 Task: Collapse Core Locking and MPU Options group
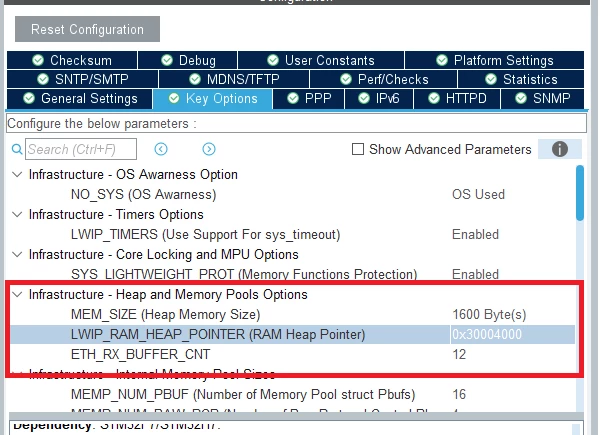(x=17, y=254)
